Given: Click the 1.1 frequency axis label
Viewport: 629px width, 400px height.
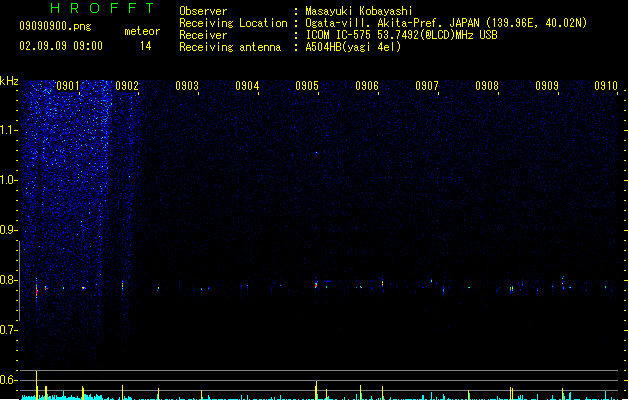Looking at the screenshot, I should [x=8, y=130].
